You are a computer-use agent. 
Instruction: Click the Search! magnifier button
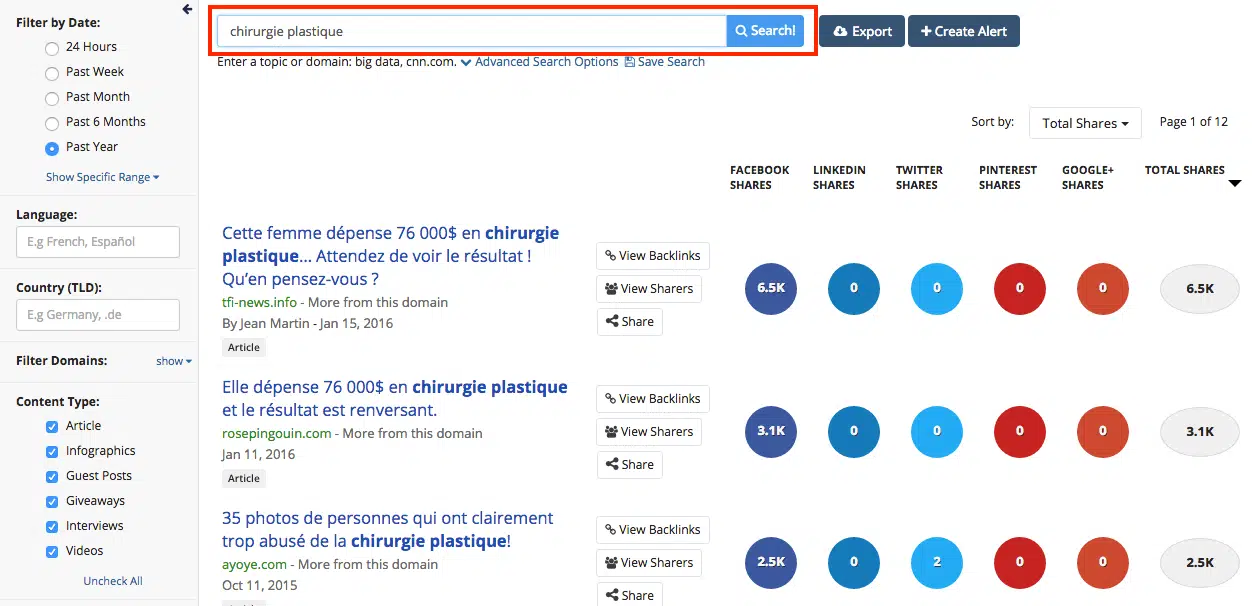tap(765, 31)
